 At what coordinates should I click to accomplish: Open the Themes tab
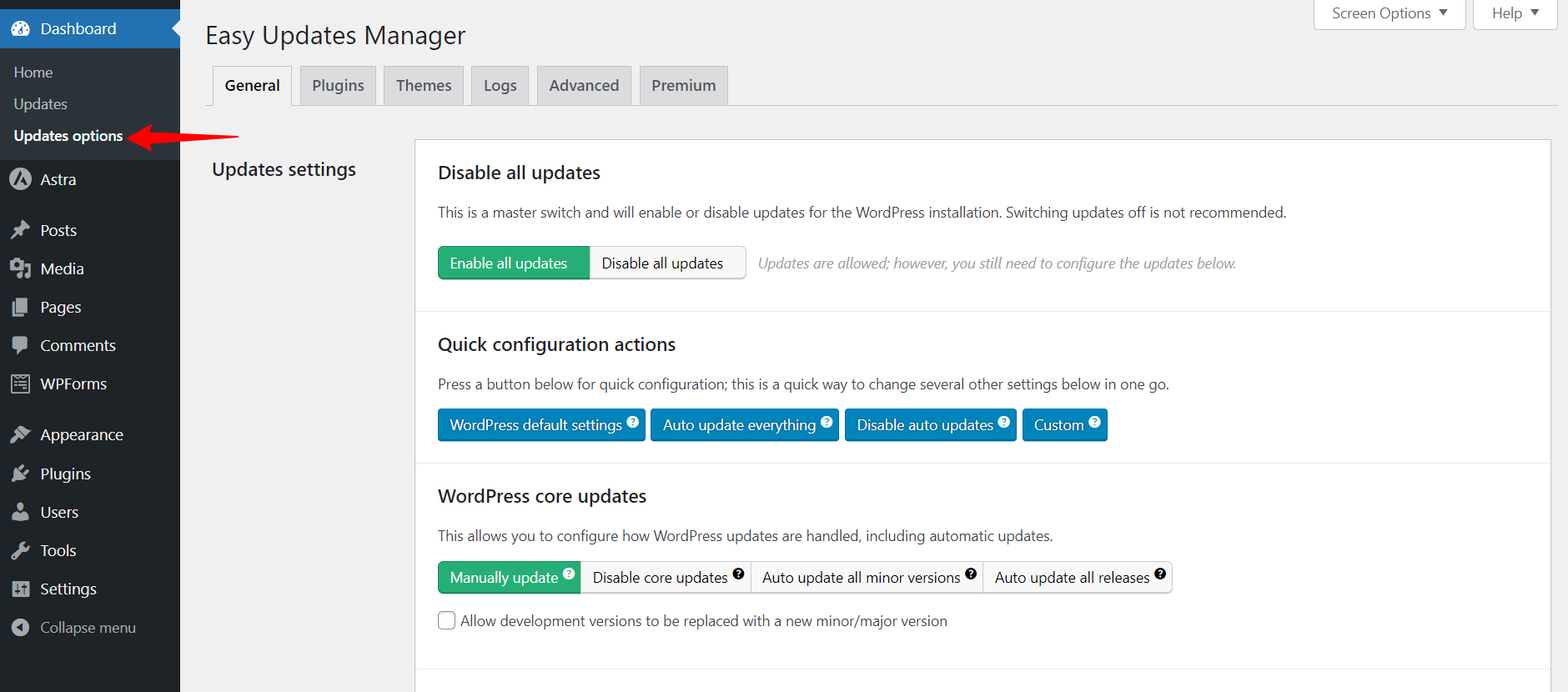coord(424,86)
